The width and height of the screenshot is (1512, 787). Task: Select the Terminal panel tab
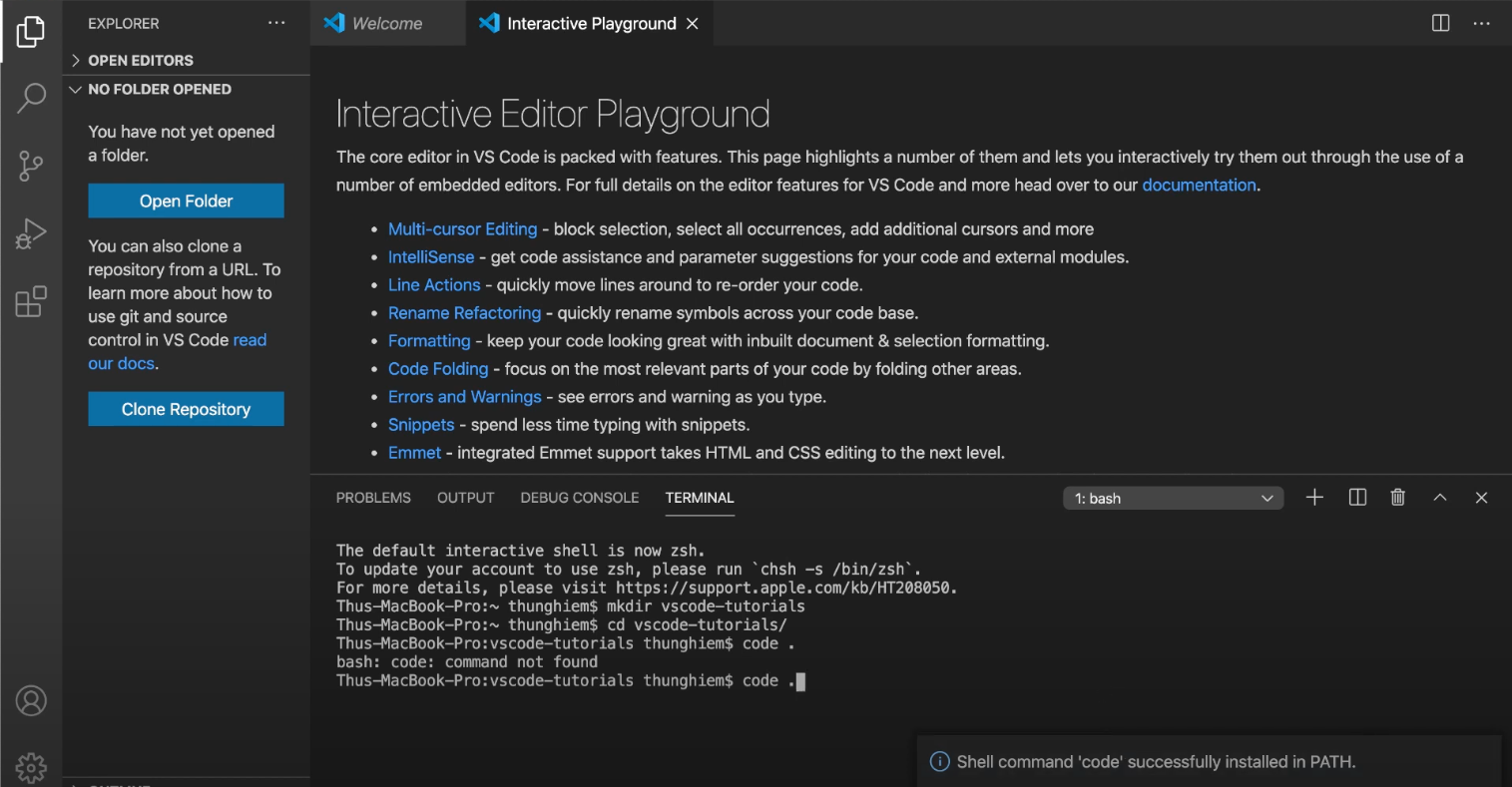tap(700, 497)
